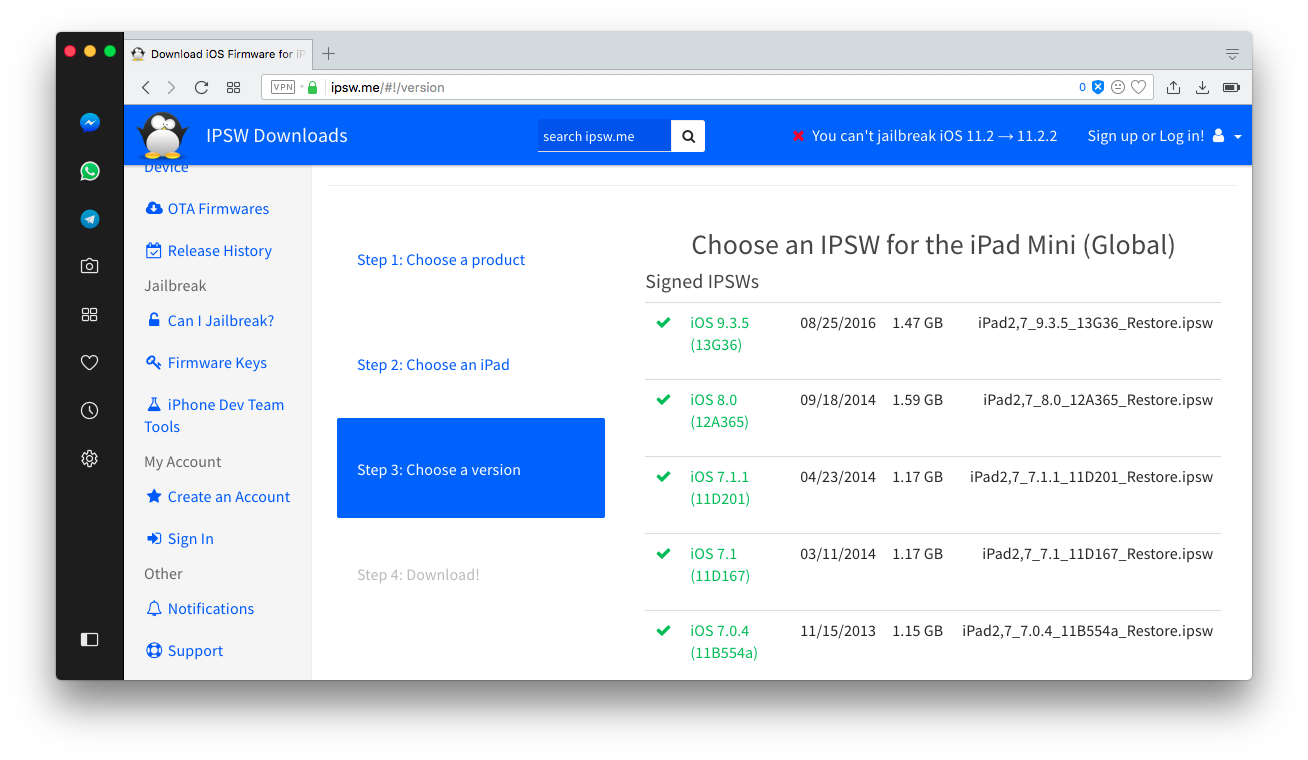Click the 1.59 GB size of iOS 8.0

(917, 400)
